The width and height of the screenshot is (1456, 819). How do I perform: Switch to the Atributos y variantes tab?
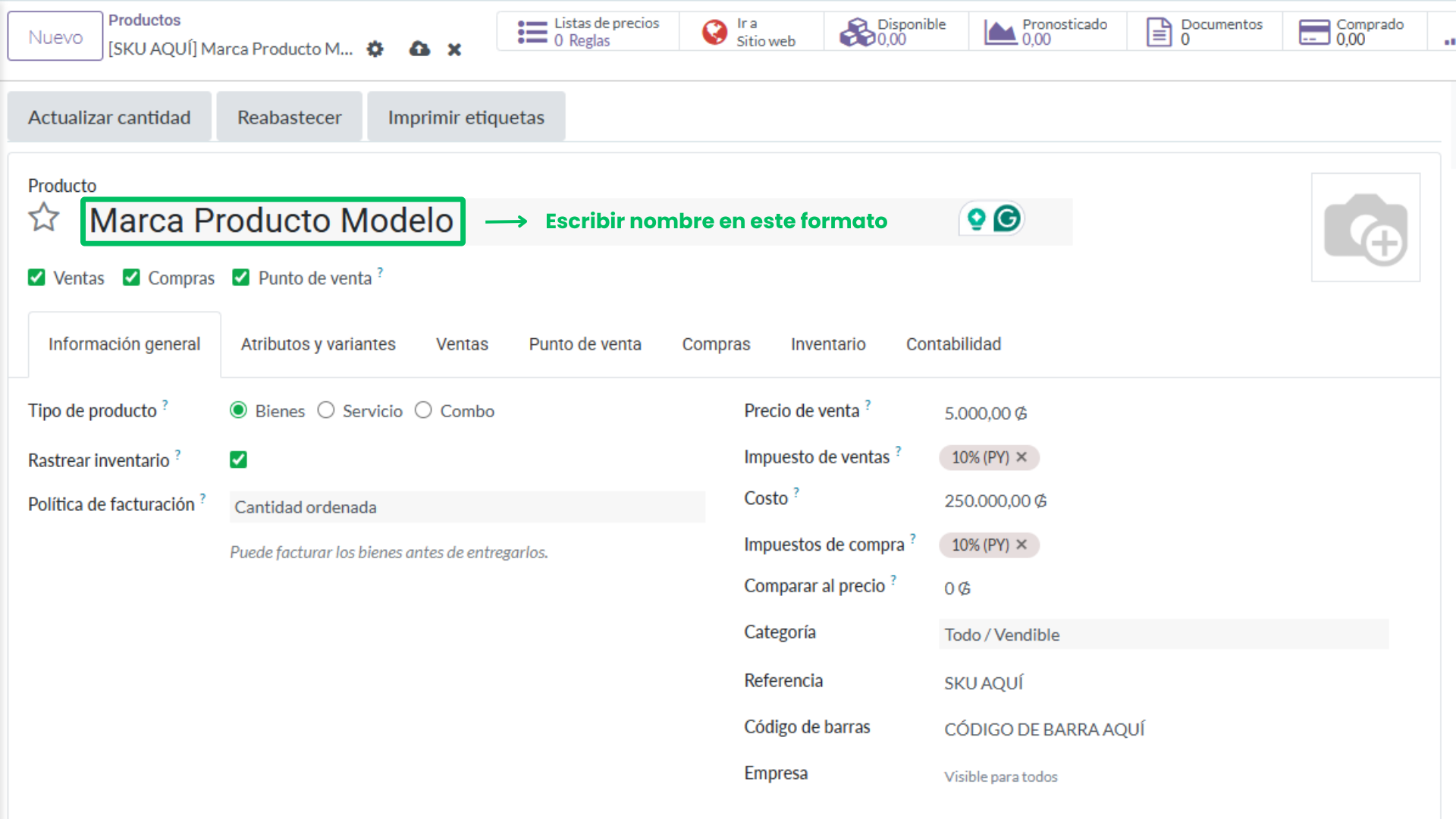tap(318, 344)
